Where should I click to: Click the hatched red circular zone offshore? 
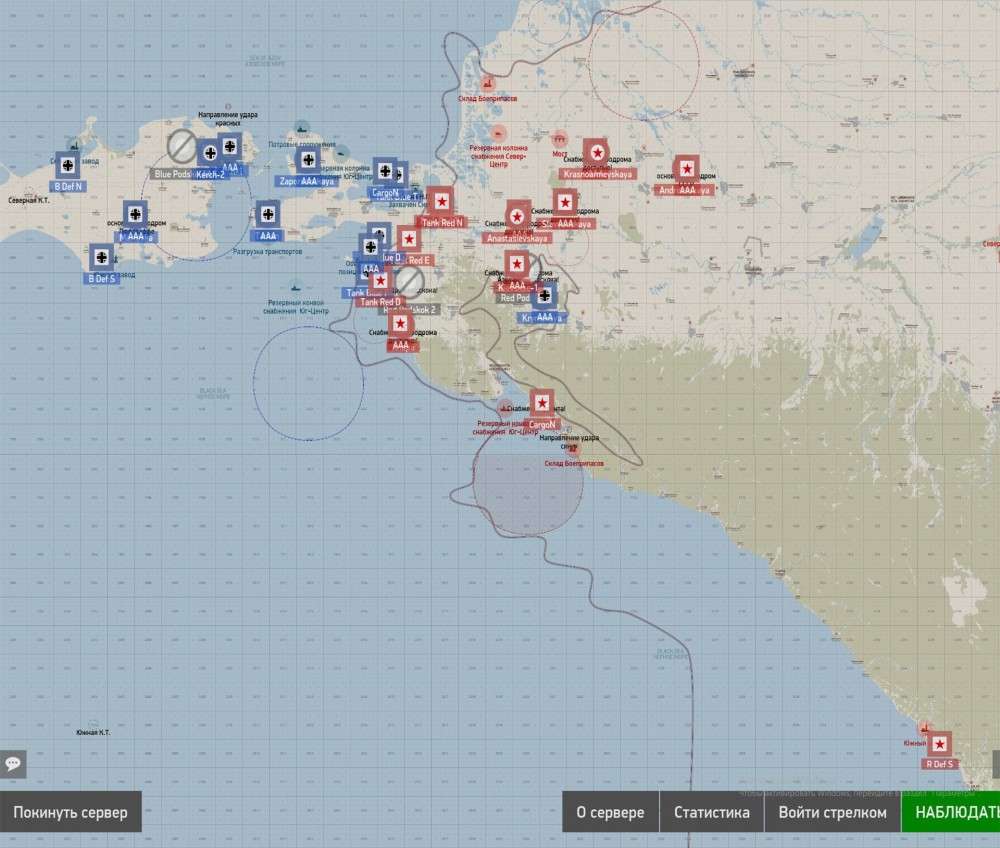pos(527,481)
